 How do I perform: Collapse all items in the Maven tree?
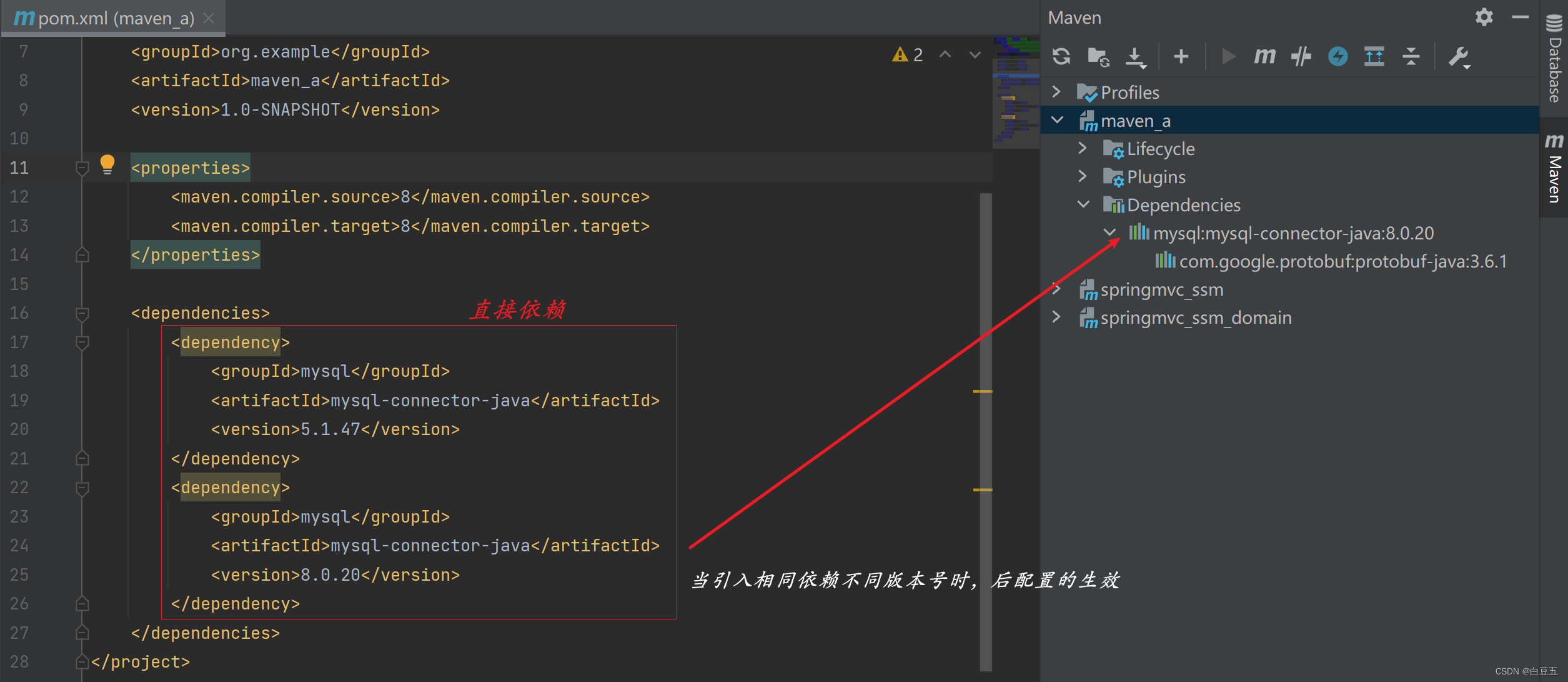click(1411, 56)
